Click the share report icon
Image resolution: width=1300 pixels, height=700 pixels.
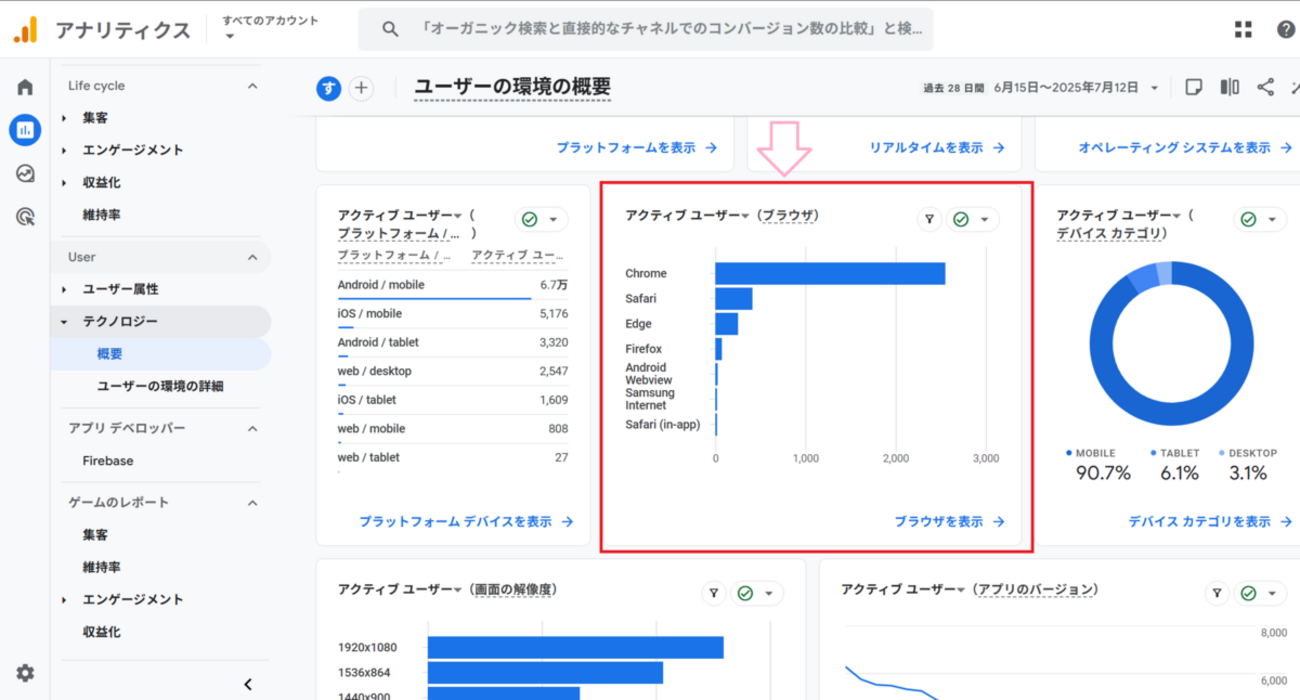(x=1266, y=87)
